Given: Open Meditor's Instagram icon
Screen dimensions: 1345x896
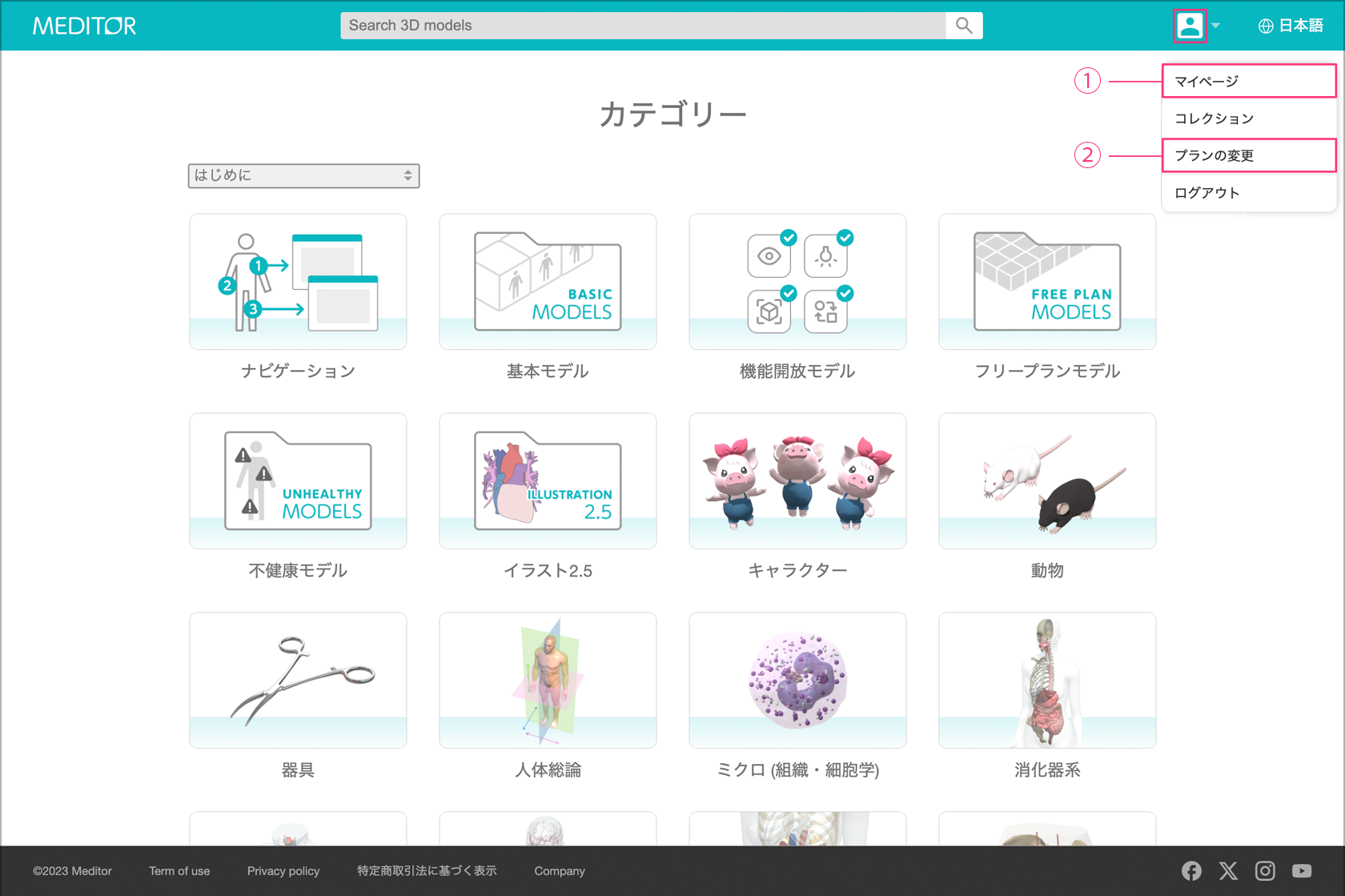Looking at the screenshot, I should [1265, 870].
